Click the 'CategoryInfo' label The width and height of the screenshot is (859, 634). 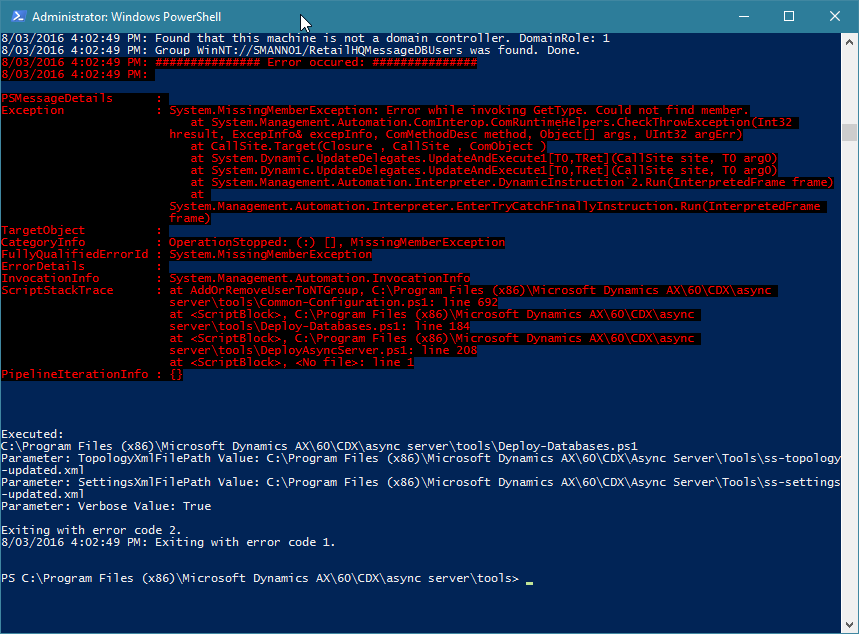[x=43, y=243]
